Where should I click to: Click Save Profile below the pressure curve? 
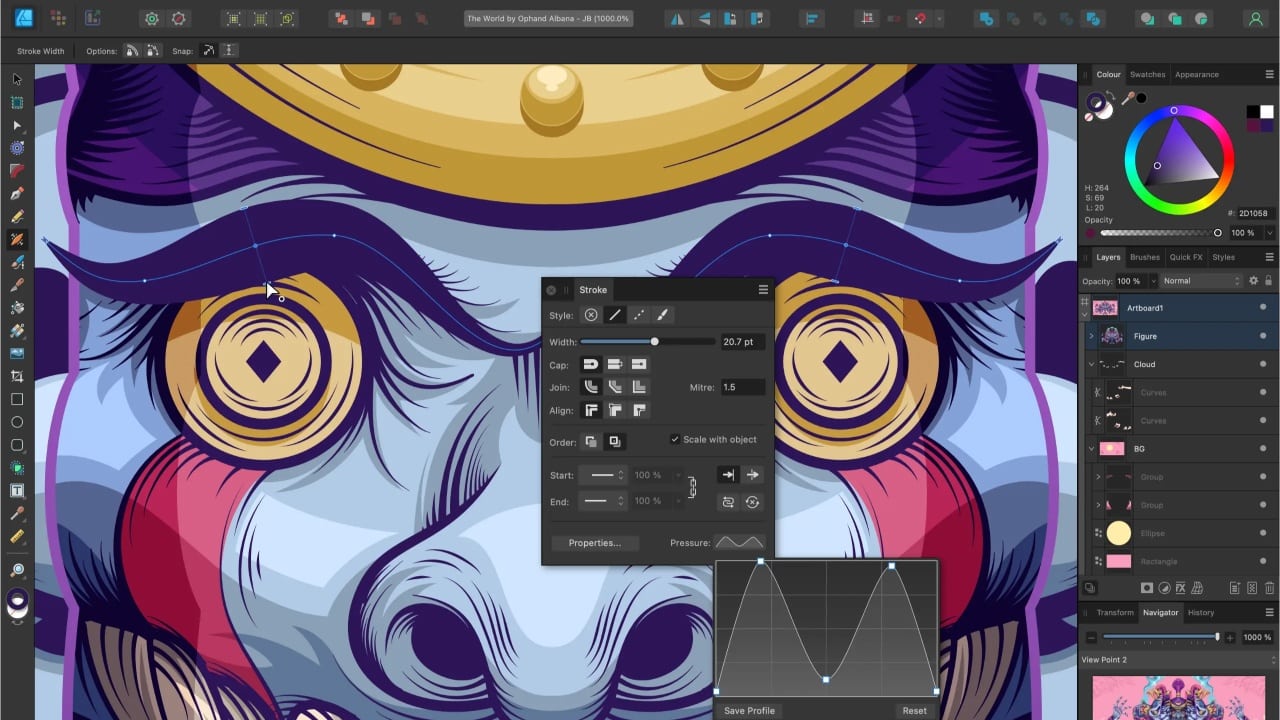(749, 711)
